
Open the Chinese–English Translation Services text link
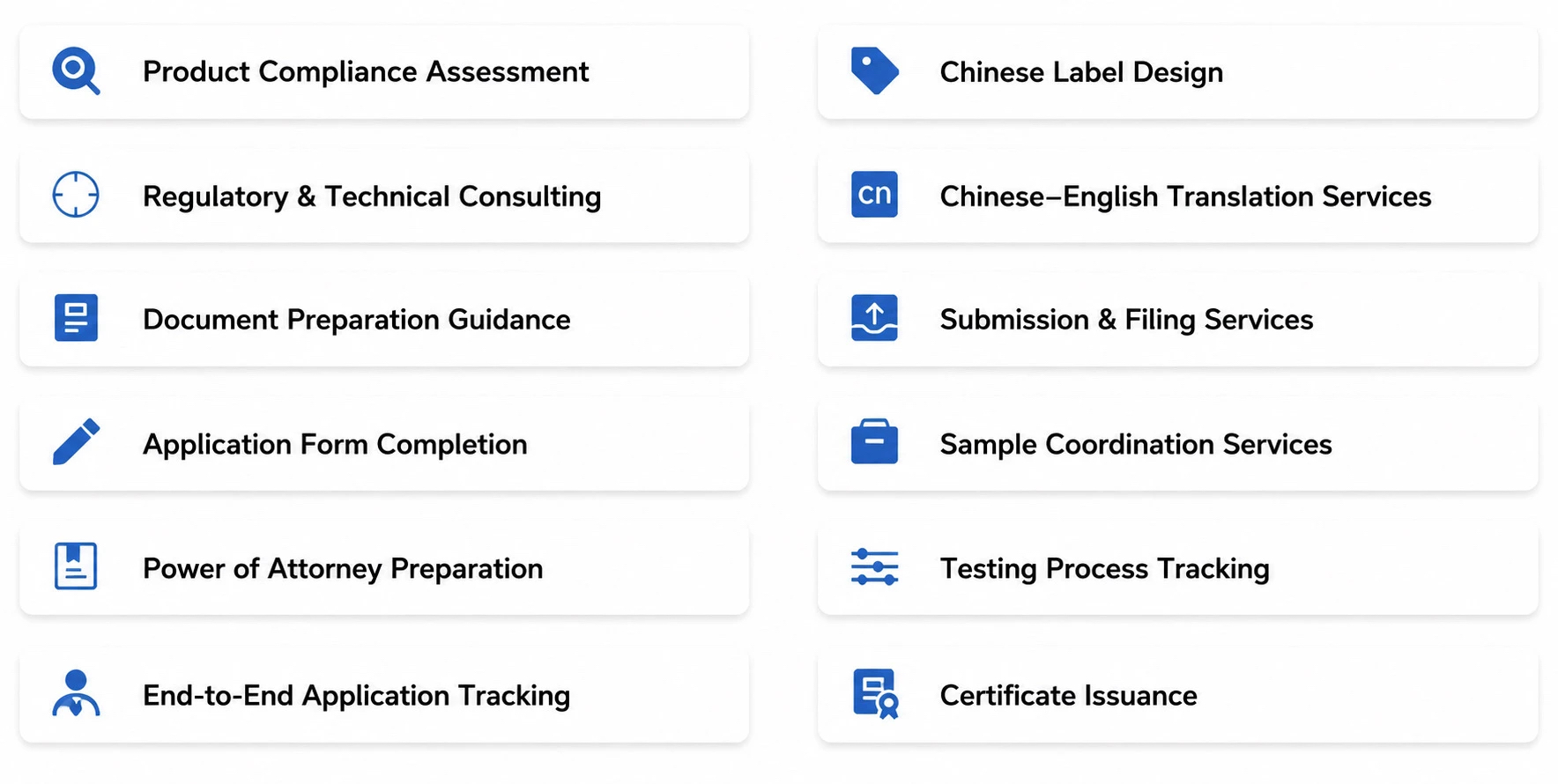pyautogui.click(x=1185, y=196)
